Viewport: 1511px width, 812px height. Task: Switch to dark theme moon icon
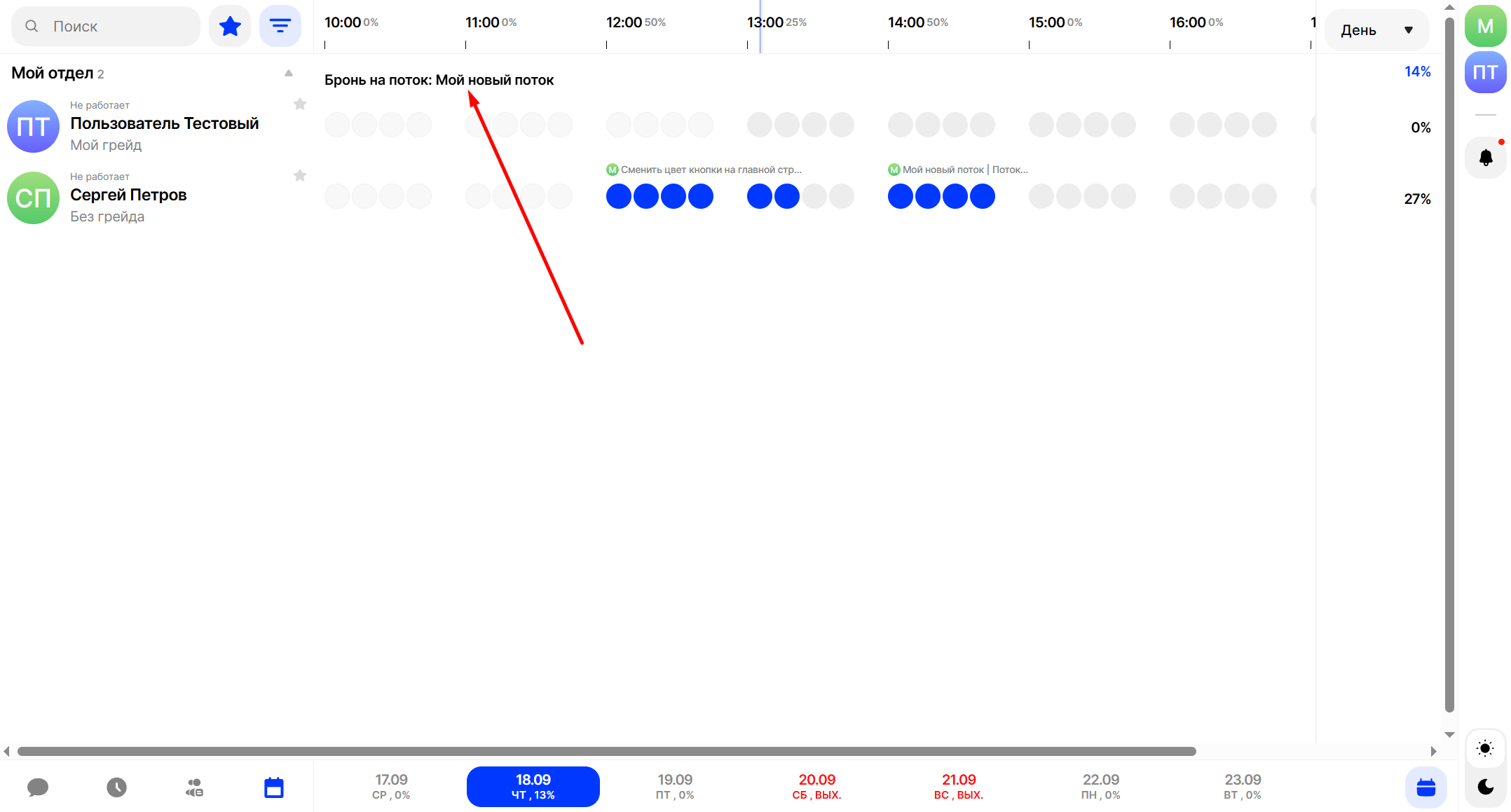pyautogui.click(x=1484, y=787)
